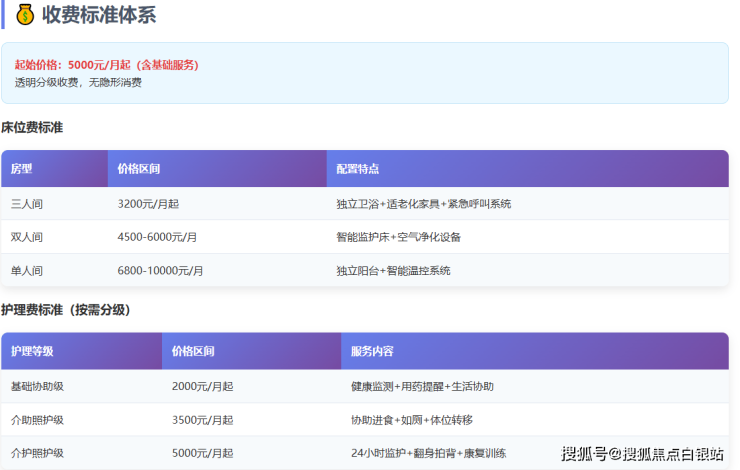The image size is (740, 470).
Task: Click the 独立阳台+智能温控系统 cell
Action: tap(393, 271)
